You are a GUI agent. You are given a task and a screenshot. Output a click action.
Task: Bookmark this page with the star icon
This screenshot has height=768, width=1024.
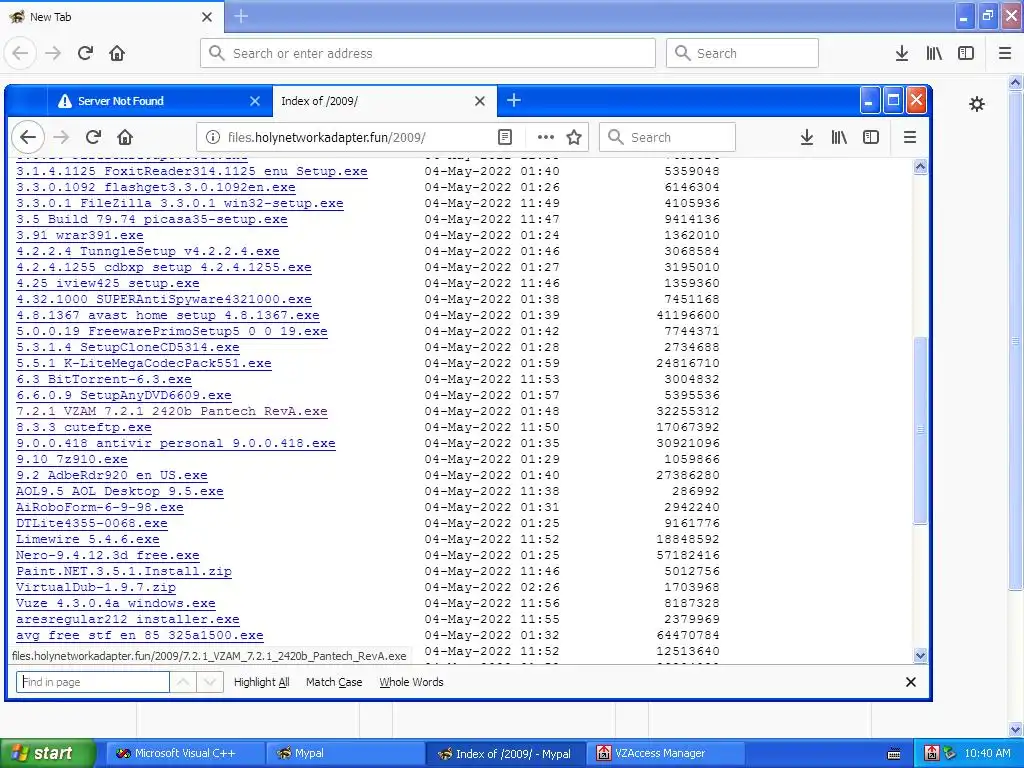pos(574,137)
